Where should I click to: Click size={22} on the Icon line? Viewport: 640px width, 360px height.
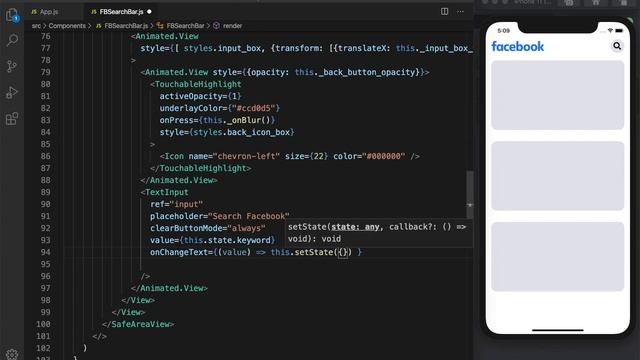pyautogui.click(x=307, y=156)
